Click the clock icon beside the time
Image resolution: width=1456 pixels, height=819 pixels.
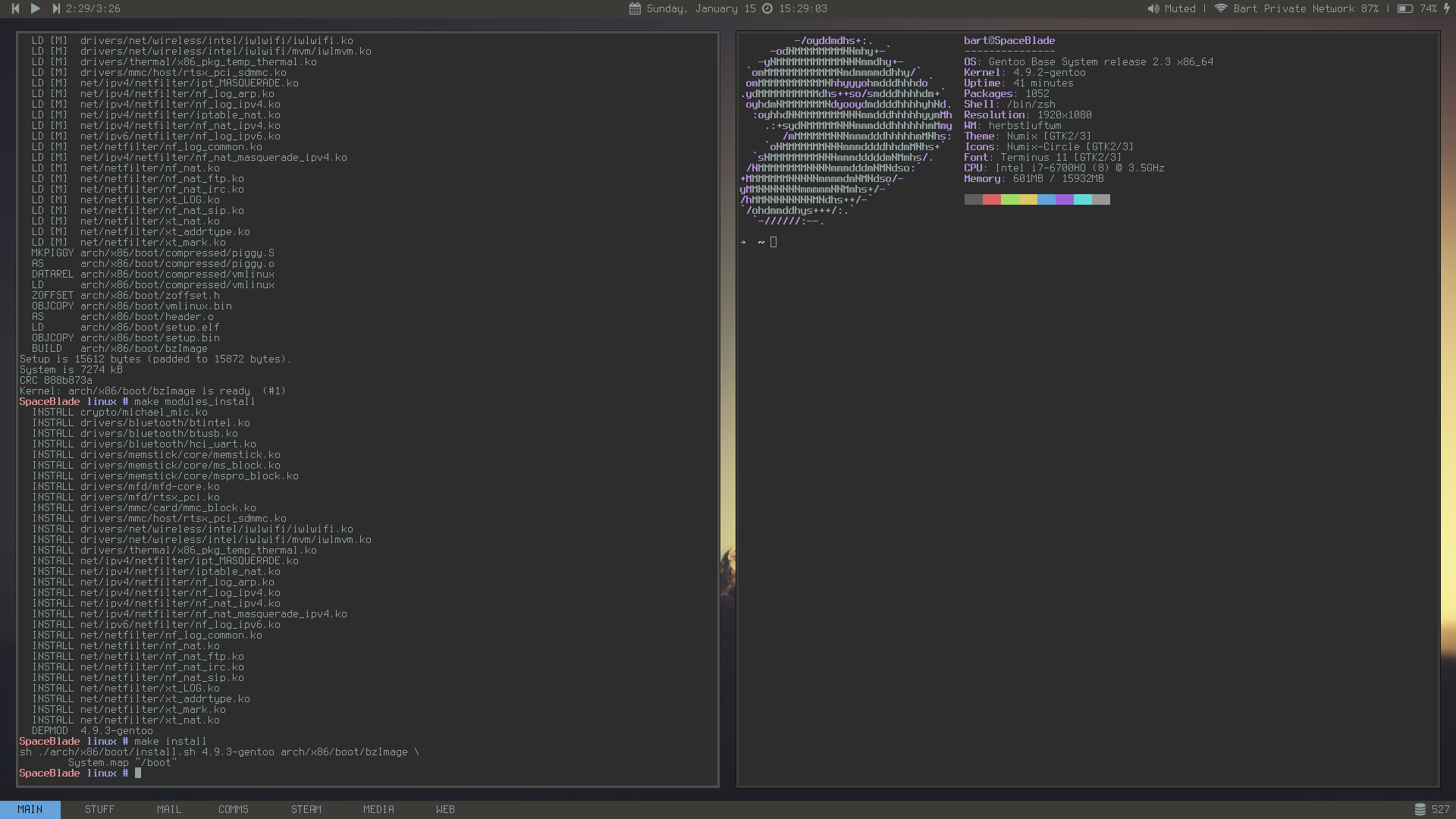point(767,8)
